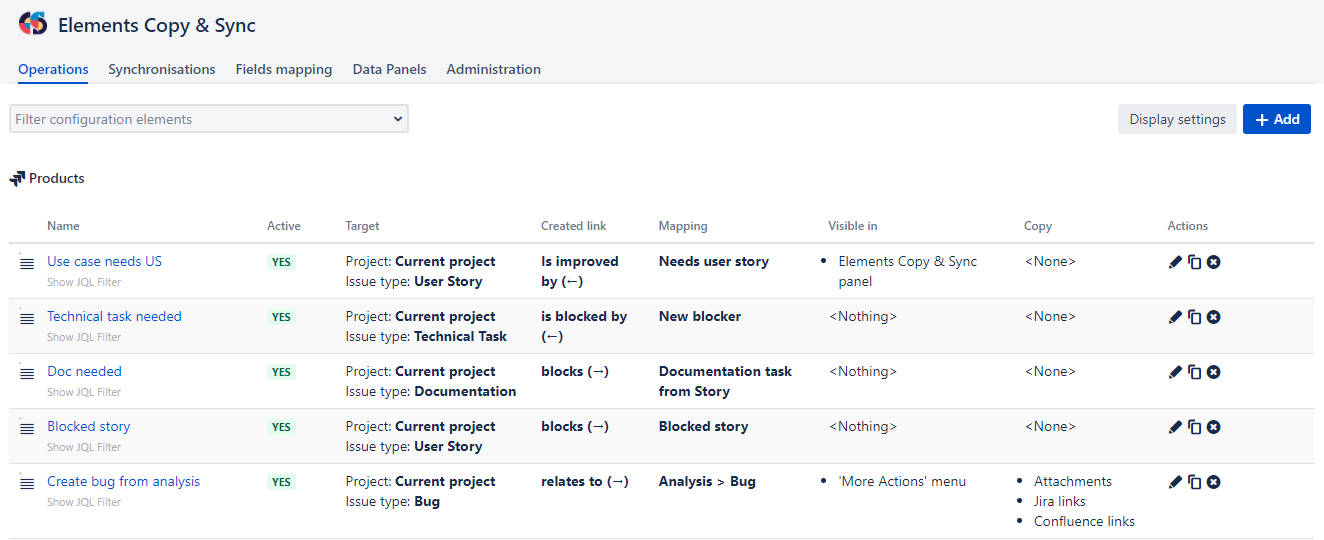Screen dimensions: 1324x540
Task: Open the Create bug from analysis link
Action: (123, 481)
